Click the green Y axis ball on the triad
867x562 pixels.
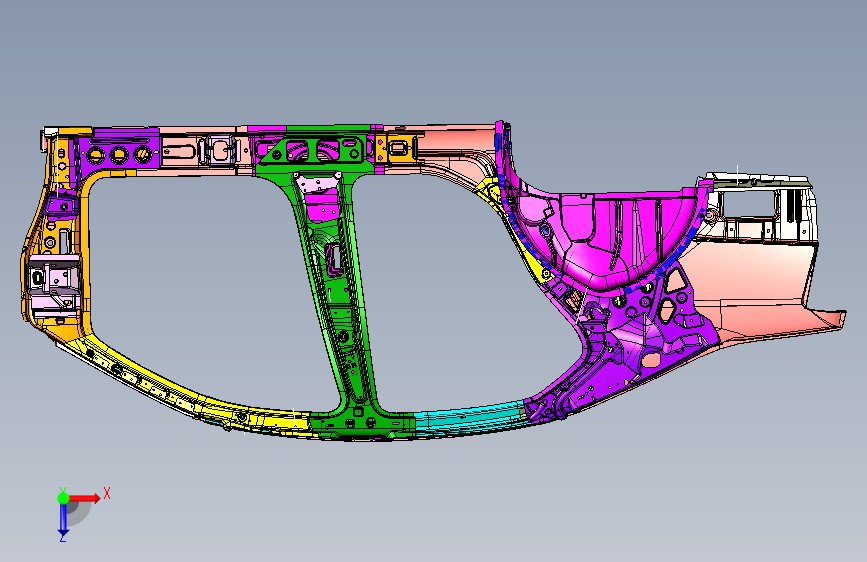point(63,498)
